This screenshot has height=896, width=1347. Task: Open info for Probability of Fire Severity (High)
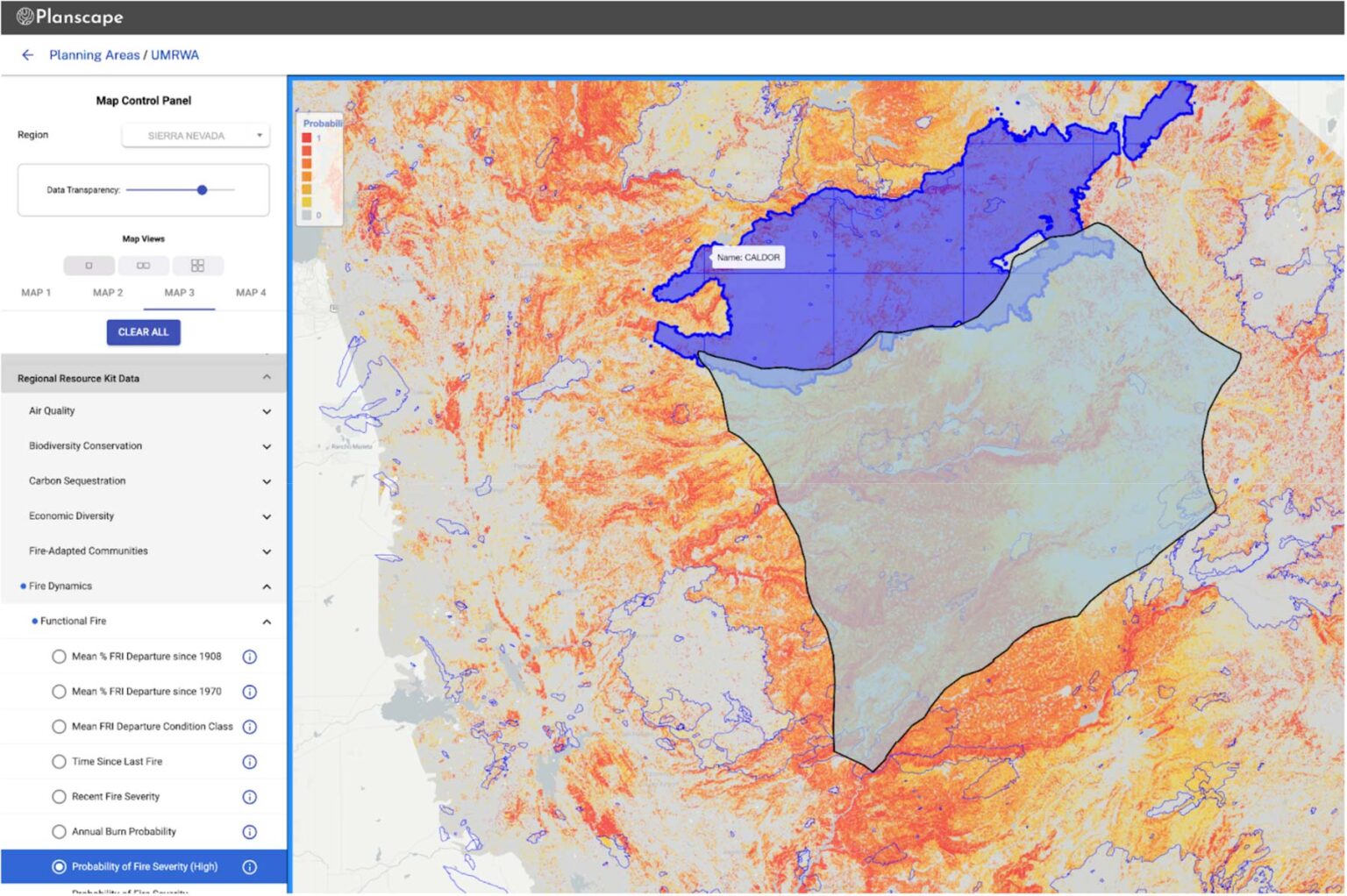pos(249,866)
